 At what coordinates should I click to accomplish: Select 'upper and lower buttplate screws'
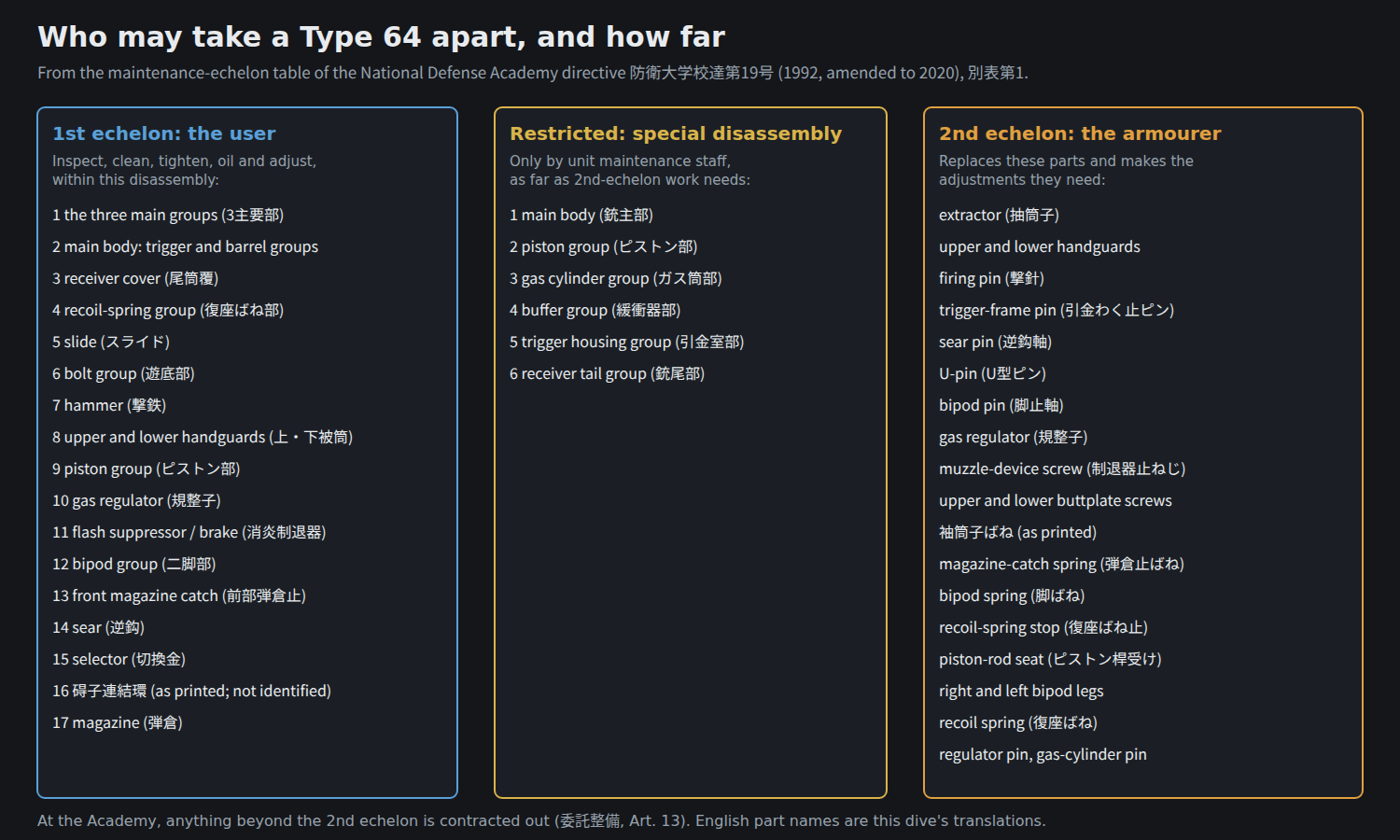pyautogui.click(x=1056, y=500)
